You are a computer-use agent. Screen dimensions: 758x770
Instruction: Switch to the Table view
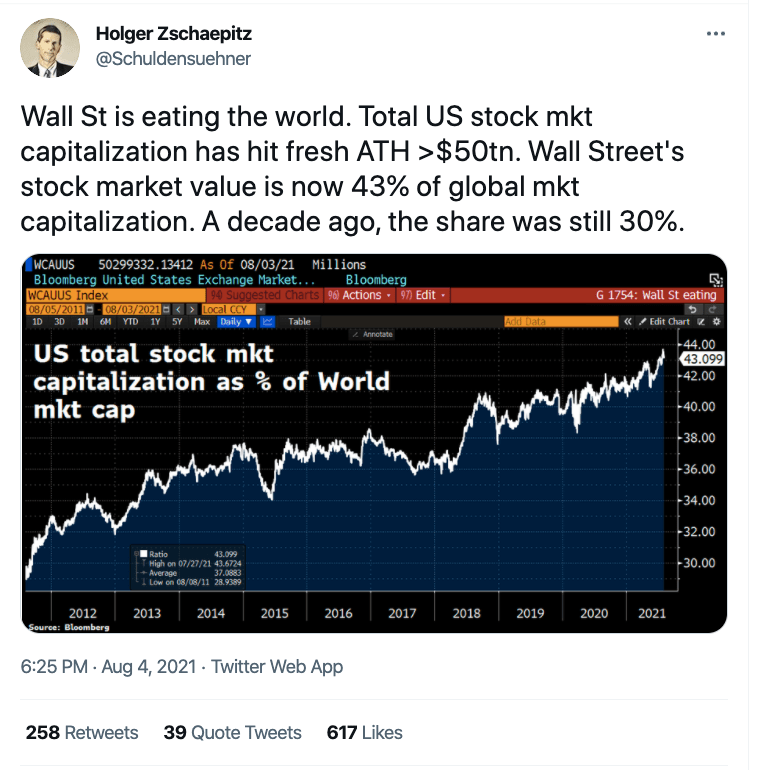click(300, 322)
